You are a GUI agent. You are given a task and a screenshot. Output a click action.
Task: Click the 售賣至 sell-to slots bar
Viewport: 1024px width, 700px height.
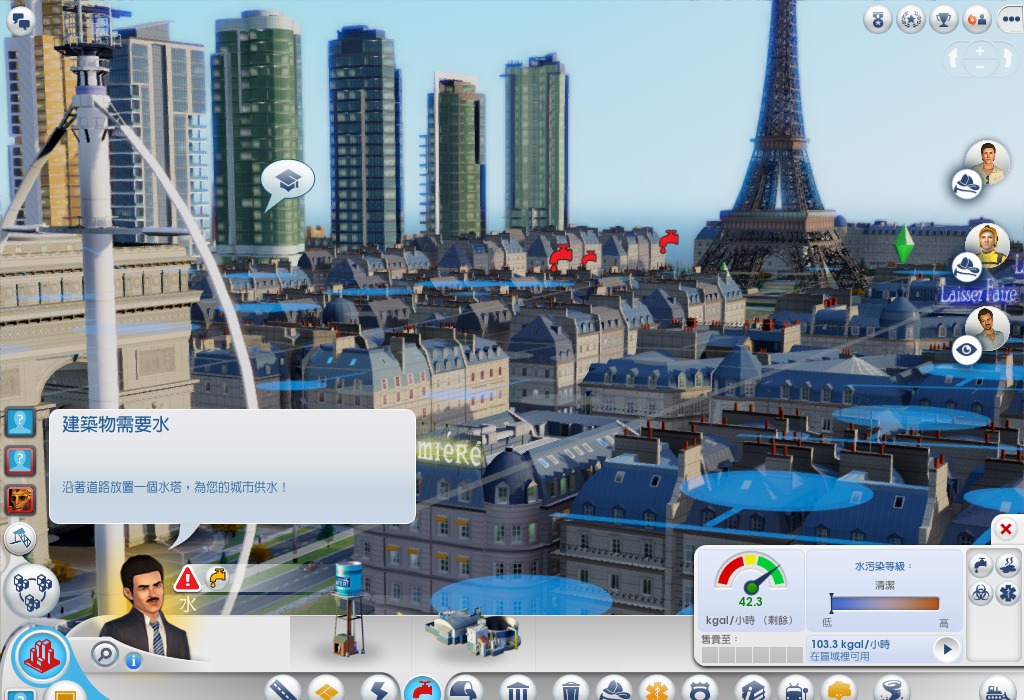tap(751, 655)
